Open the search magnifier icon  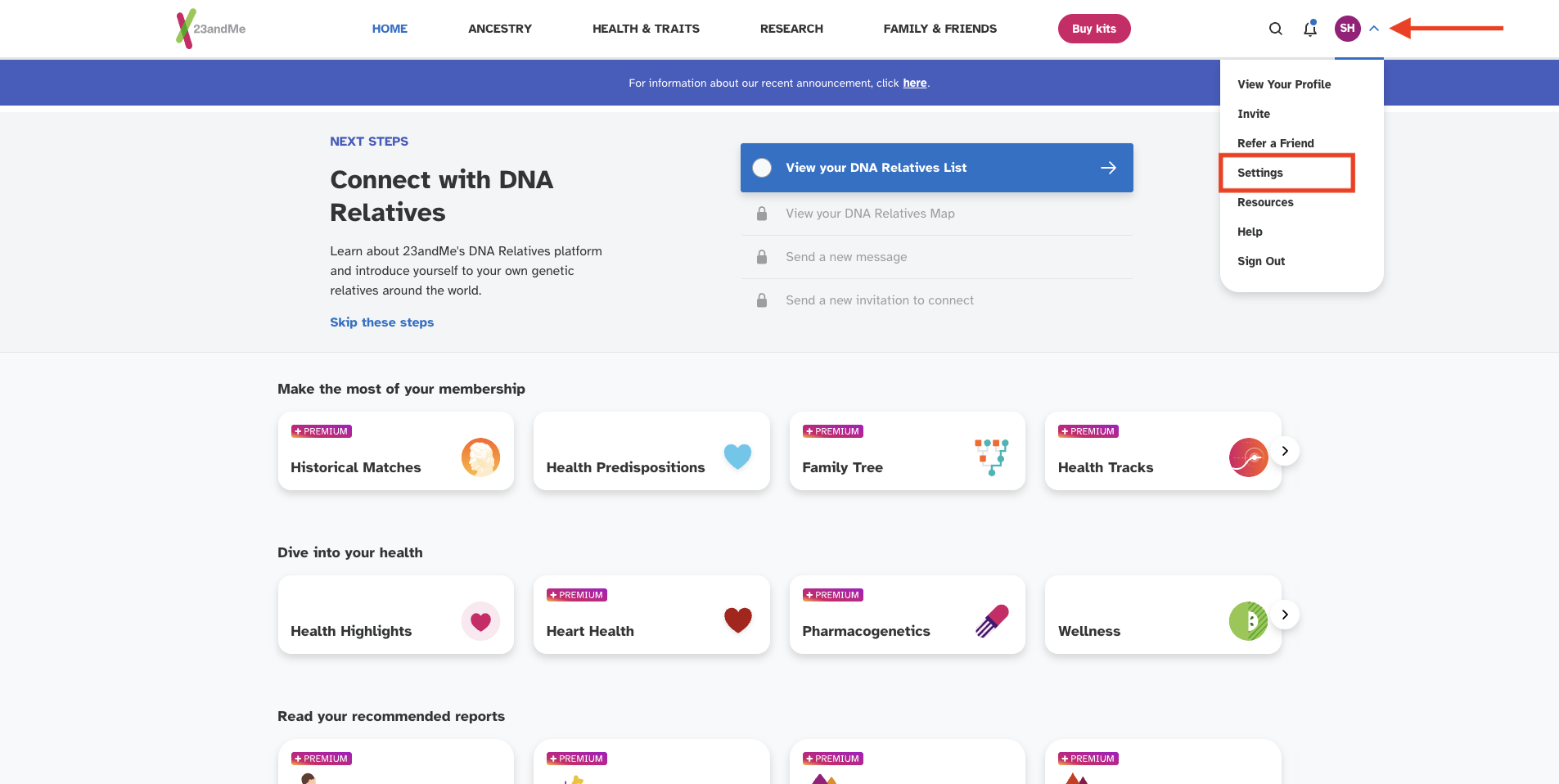click(x=1275, y=29)
